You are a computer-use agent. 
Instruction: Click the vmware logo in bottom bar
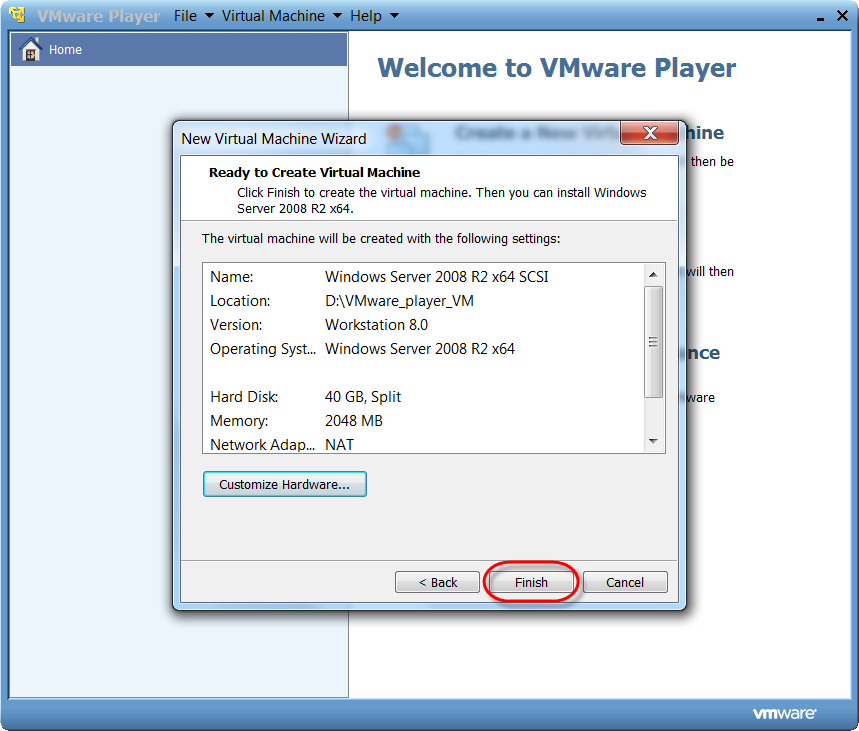tap(784, 713)
